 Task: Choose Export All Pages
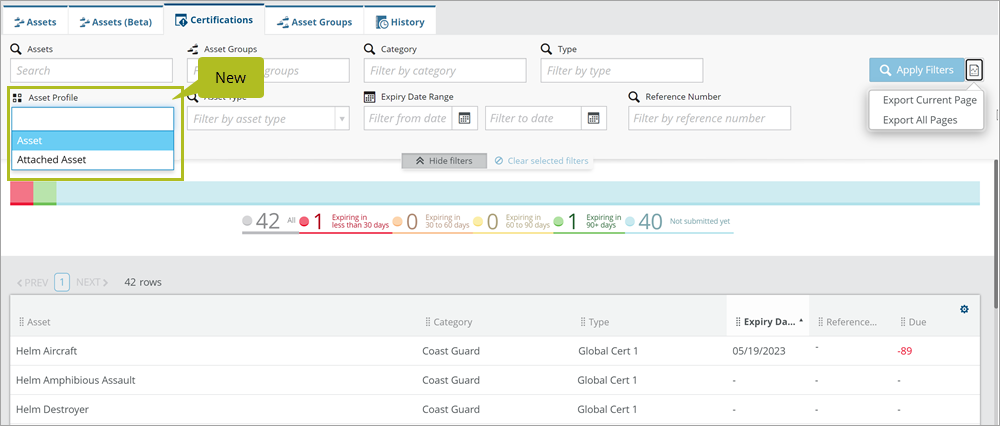coord(920,120)
